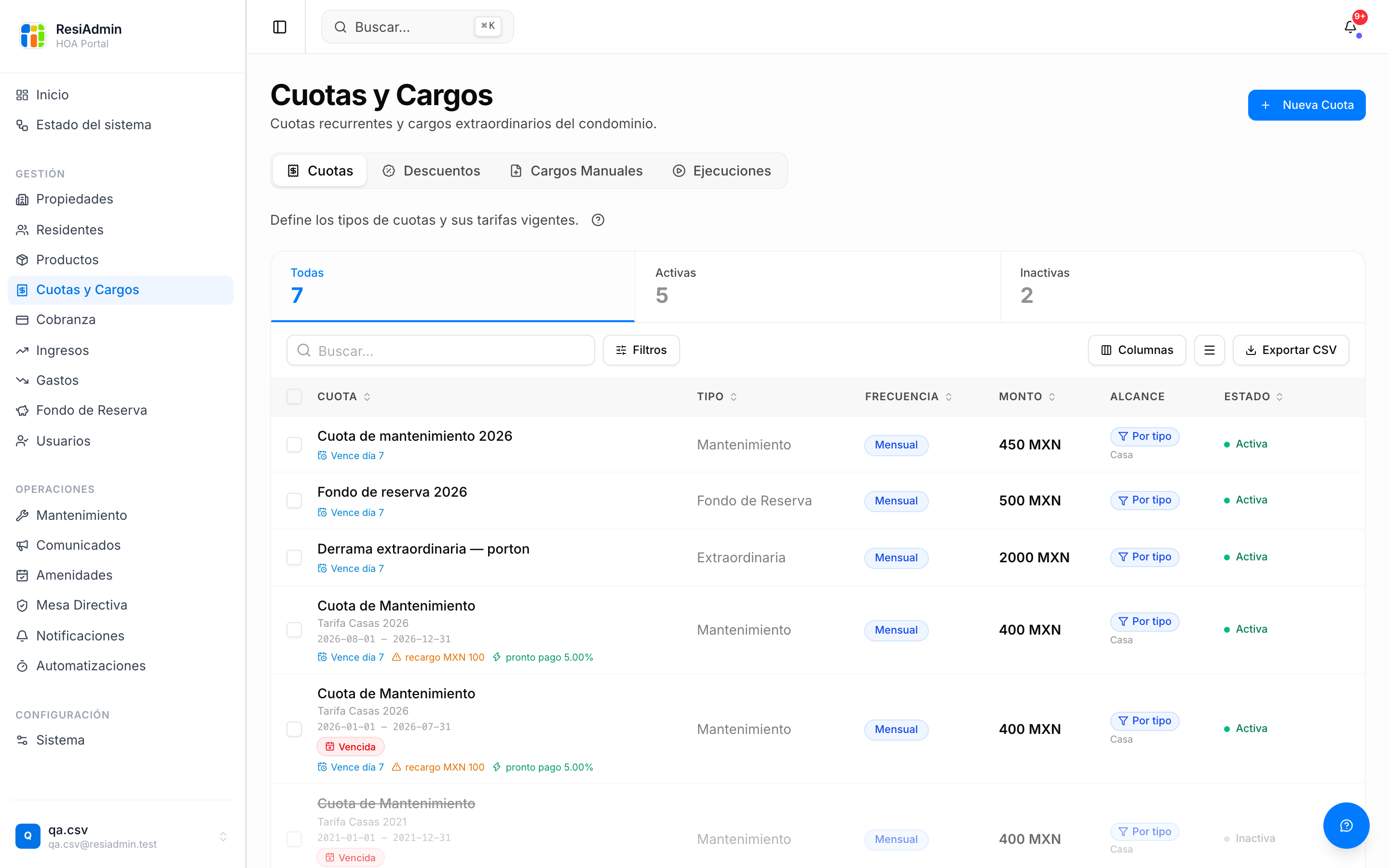Select the row dated 2026-01-01 to 2026-07-31

click(x=294, y=729)
